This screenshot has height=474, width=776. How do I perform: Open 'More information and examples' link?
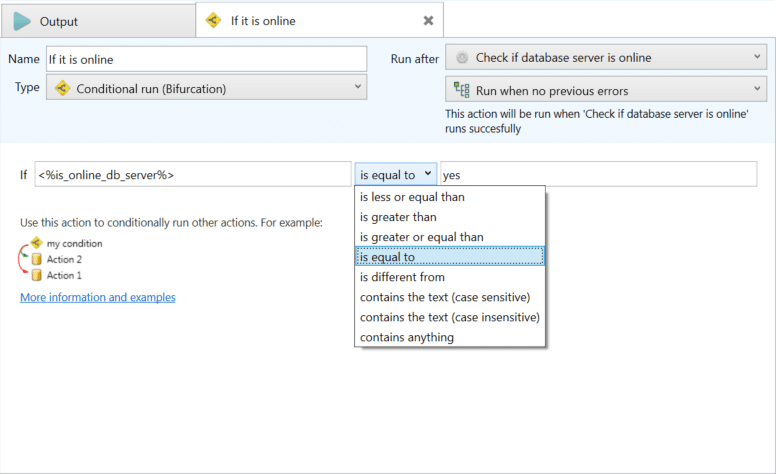[97, 297]
